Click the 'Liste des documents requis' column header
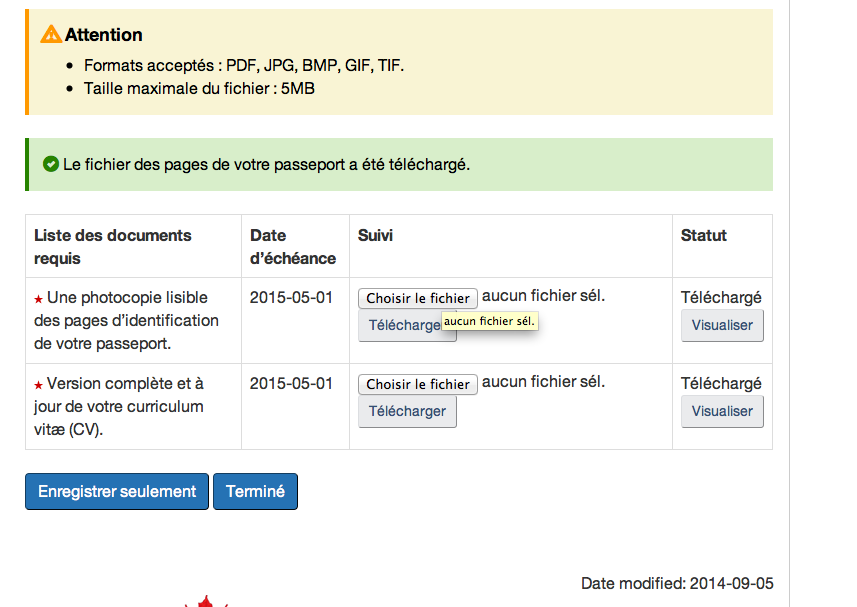Image resolution: width=857 pixels, height=607 pixels. [112, 246]
